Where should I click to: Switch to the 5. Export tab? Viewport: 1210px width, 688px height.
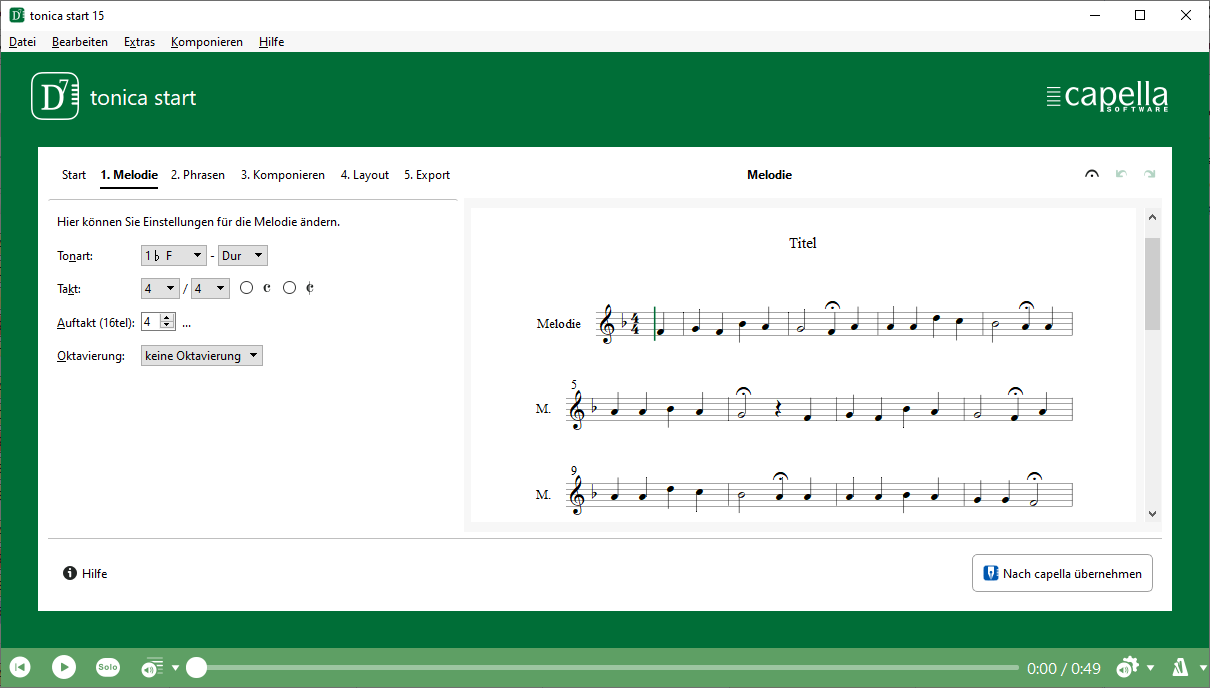(427, 175)
